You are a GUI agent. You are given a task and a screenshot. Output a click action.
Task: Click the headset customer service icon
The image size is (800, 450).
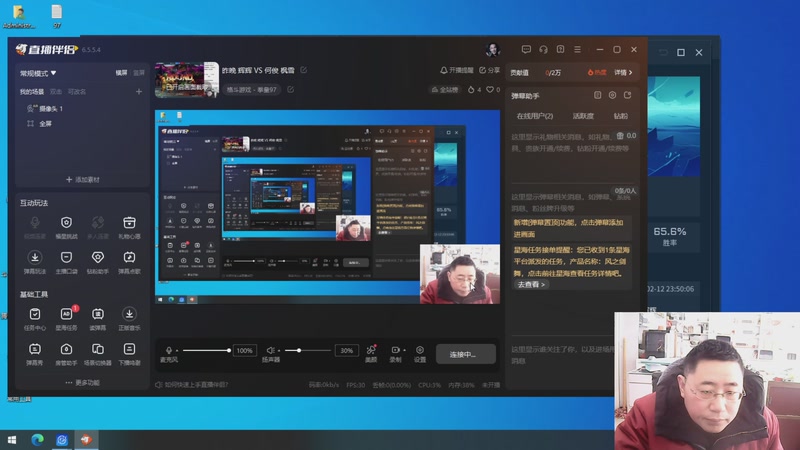[543, 49]
